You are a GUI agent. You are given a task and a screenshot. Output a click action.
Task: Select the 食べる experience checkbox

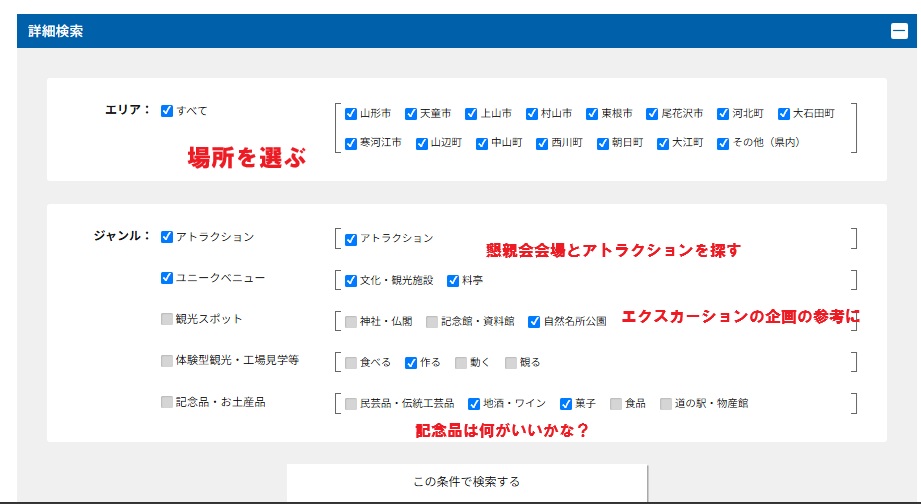point(351,363)
